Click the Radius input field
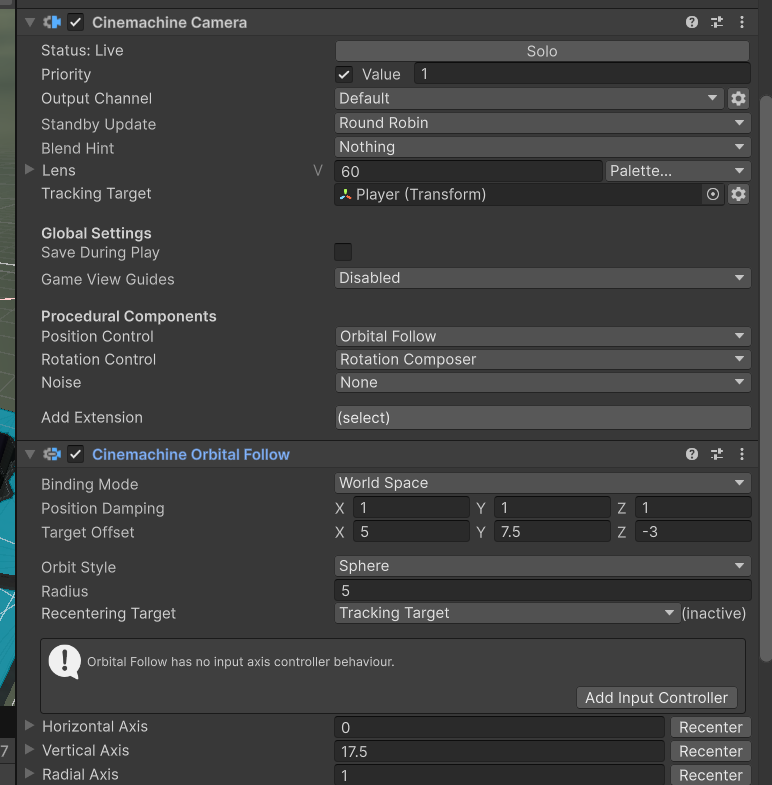 542,591
